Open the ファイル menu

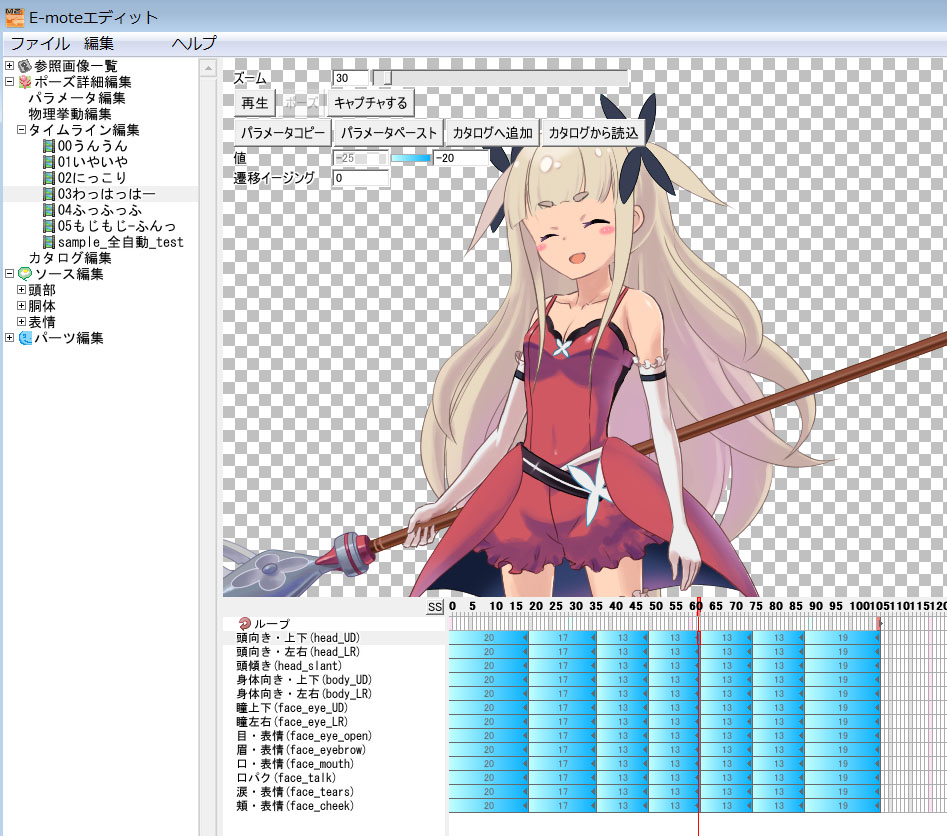[40, 43]
